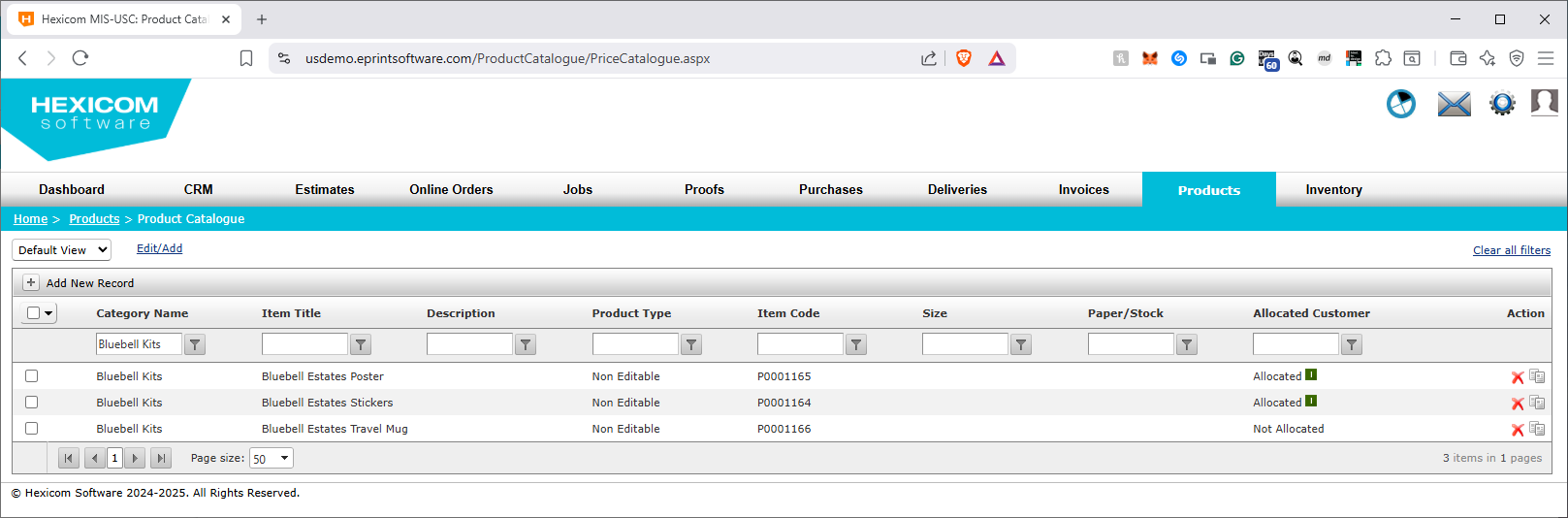Delete the Bluebell Estates Poster row

pos(1518,377)
